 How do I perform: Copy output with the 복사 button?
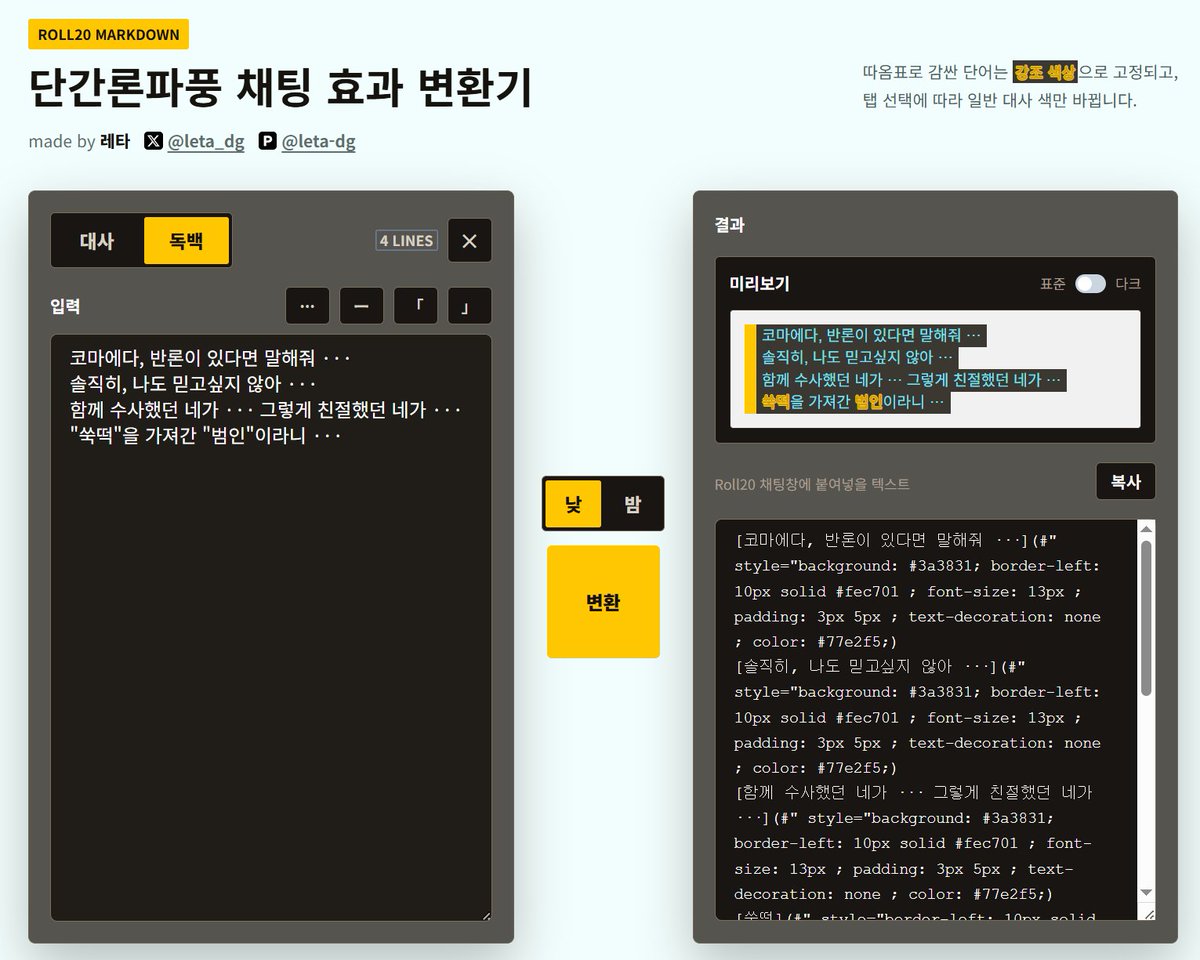(1125, 481)
